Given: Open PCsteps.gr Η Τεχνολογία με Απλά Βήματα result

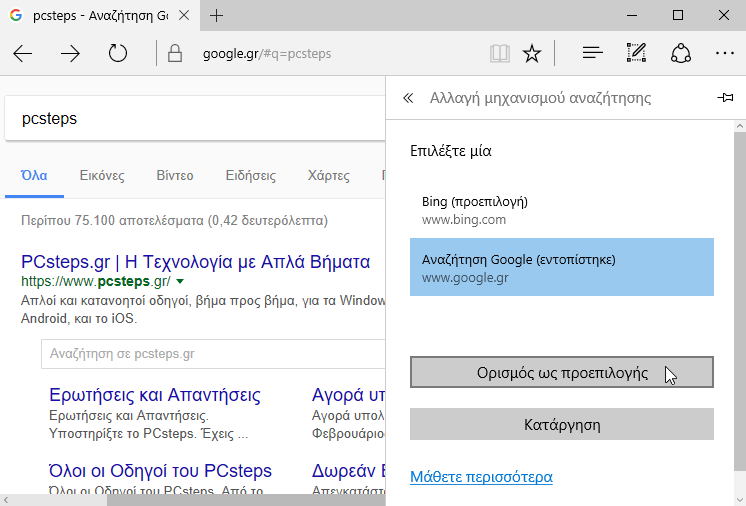Looking at the screenshot, I should 196,262.
